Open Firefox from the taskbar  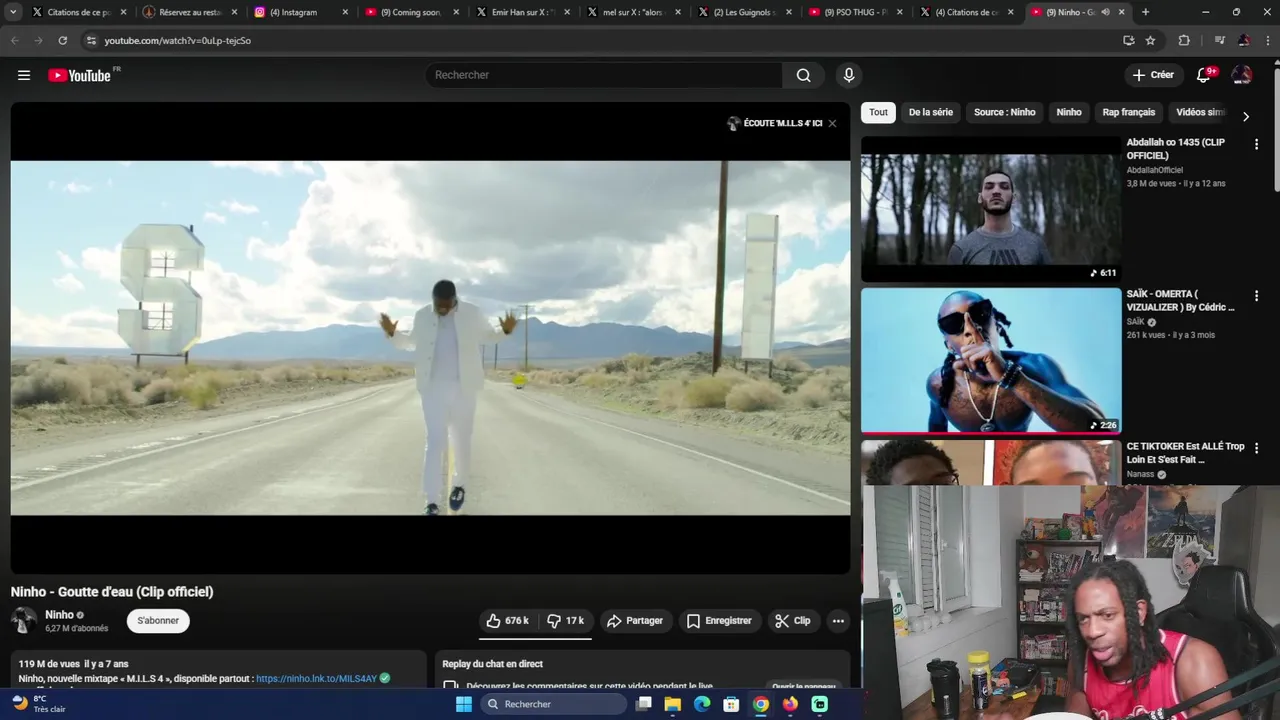(791, 704)
